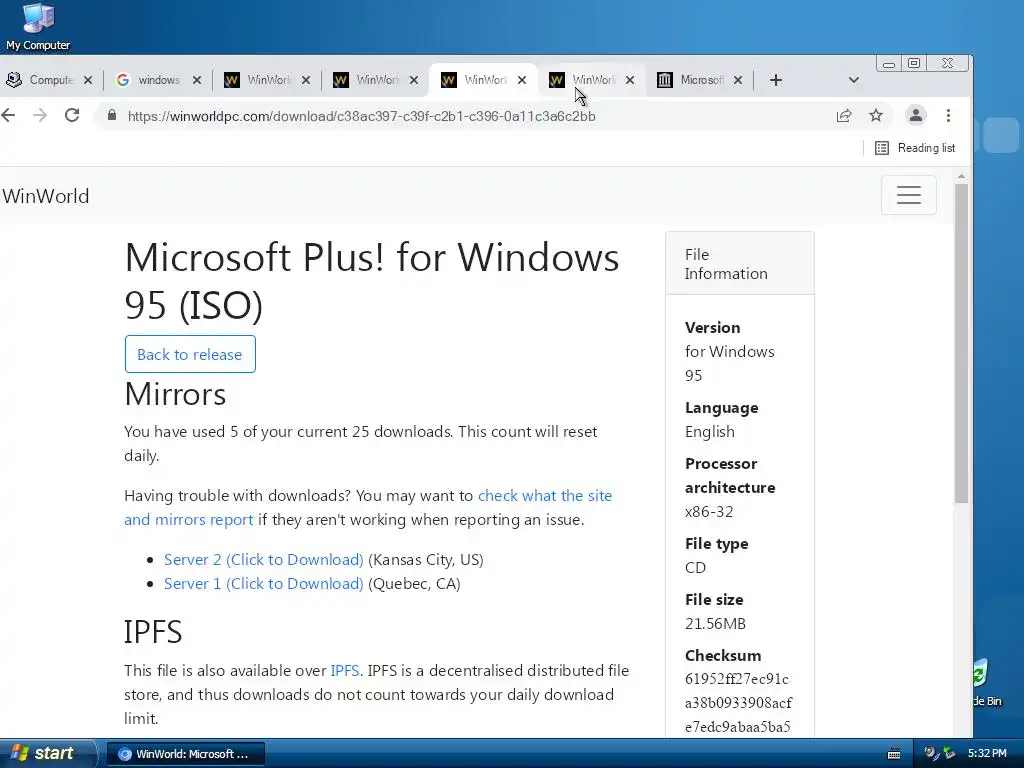Reload the page with the refresh icon
This screenshot has width=1024, height=768.
pyautogui.click(x=72, y=116)
